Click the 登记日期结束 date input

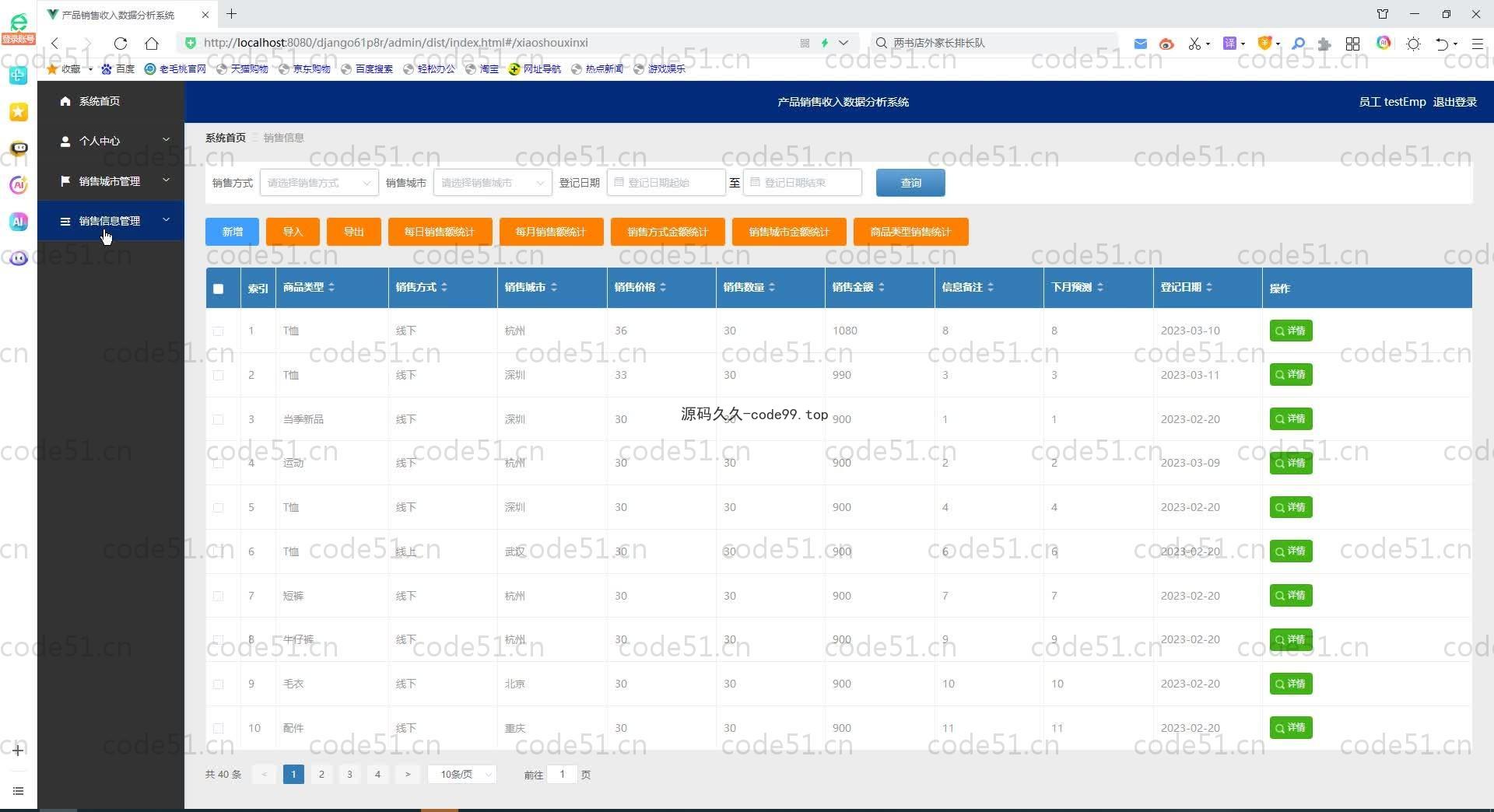pos(802,183)
